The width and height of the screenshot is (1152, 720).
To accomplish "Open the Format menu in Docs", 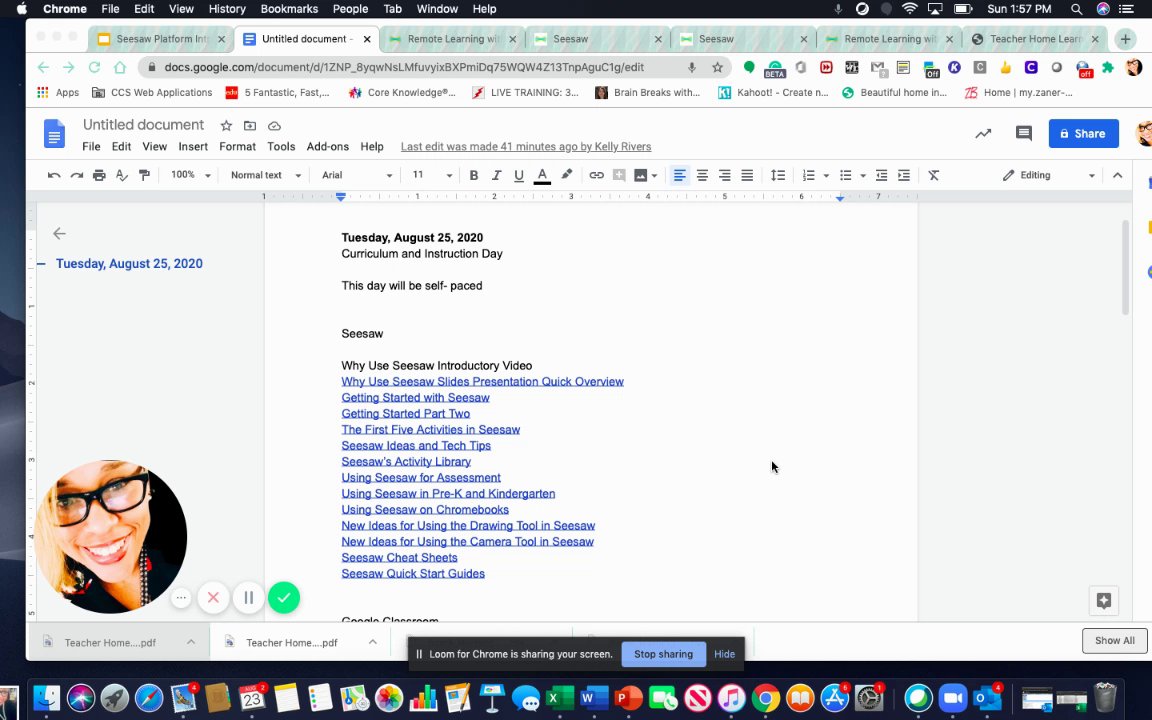I will (237, 146).
